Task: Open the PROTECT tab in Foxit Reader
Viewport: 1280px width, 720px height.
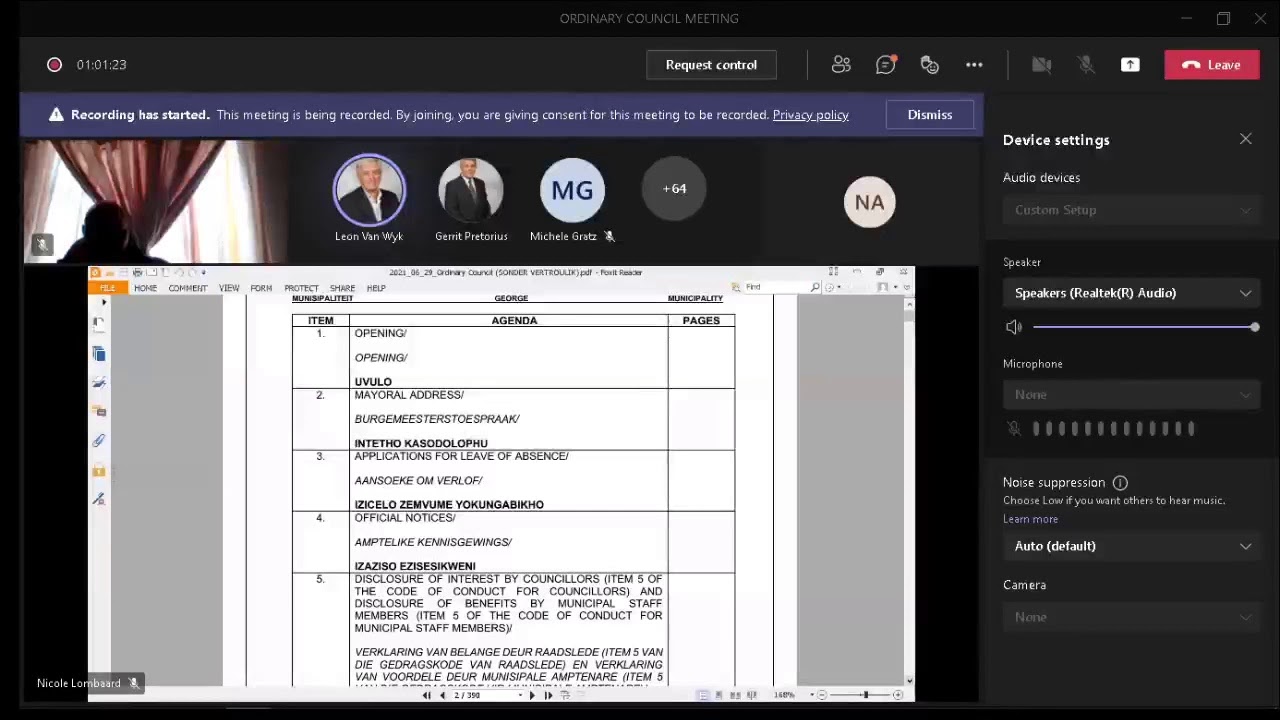Action: (x=301, y=288)
